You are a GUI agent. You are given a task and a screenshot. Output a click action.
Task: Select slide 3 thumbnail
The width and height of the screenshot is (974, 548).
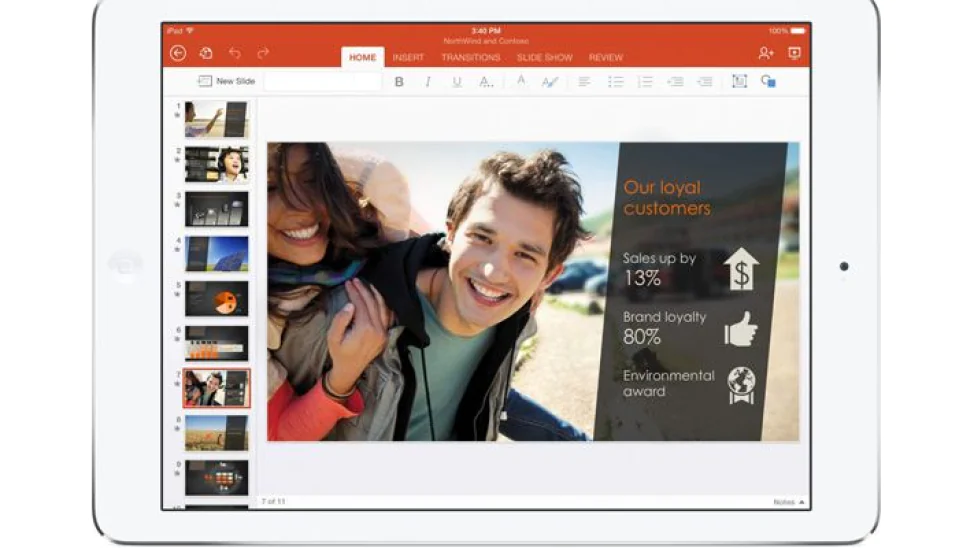[216, 209]
